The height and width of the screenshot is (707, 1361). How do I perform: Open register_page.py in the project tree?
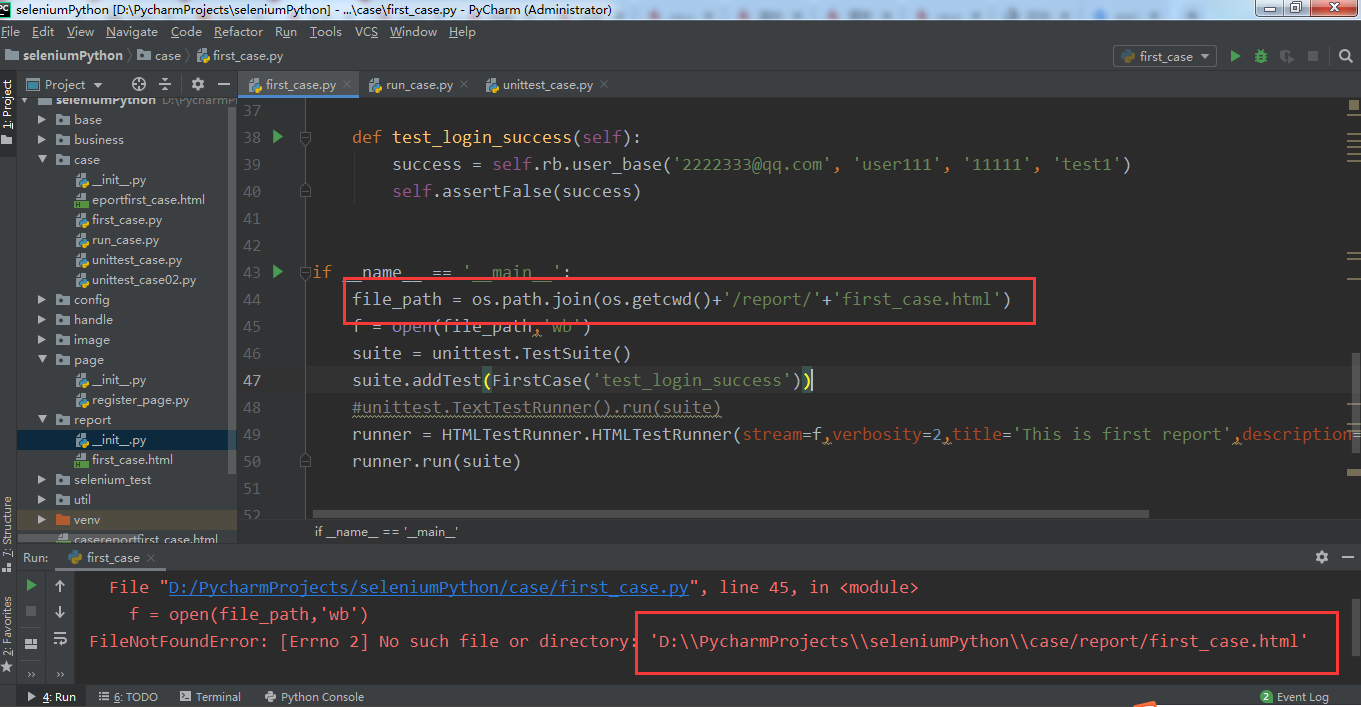[x=140, y=400]
